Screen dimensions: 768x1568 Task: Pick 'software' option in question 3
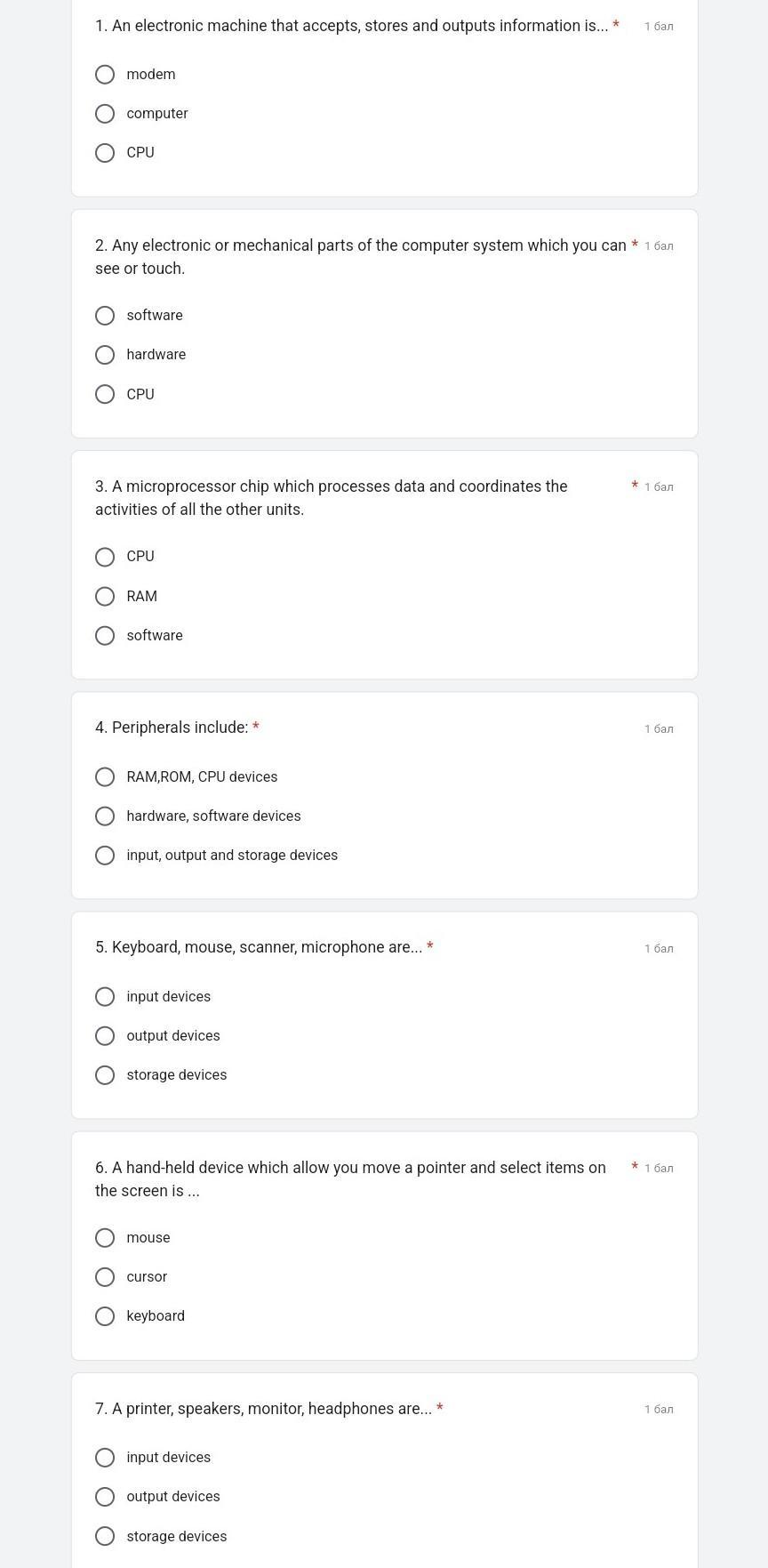click(x=105, y=635)
